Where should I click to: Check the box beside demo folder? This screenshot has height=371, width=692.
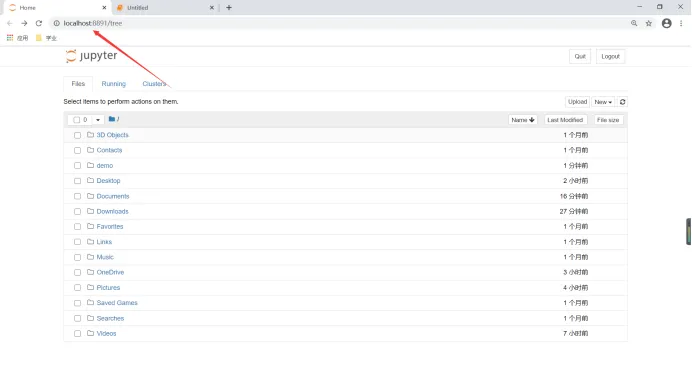(x=77, y=166)
